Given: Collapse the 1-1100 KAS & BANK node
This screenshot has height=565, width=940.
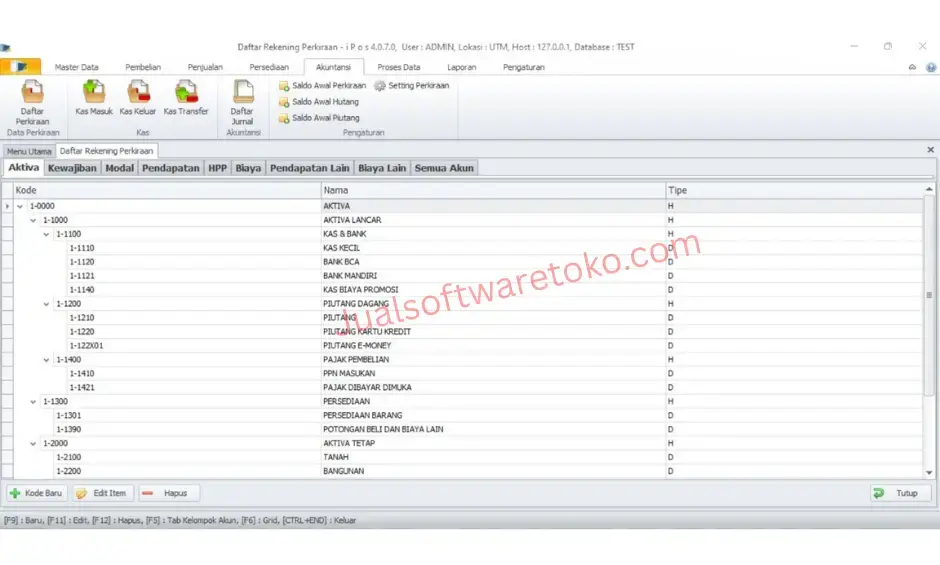Looking at the screenshot, I should (46, 235).
